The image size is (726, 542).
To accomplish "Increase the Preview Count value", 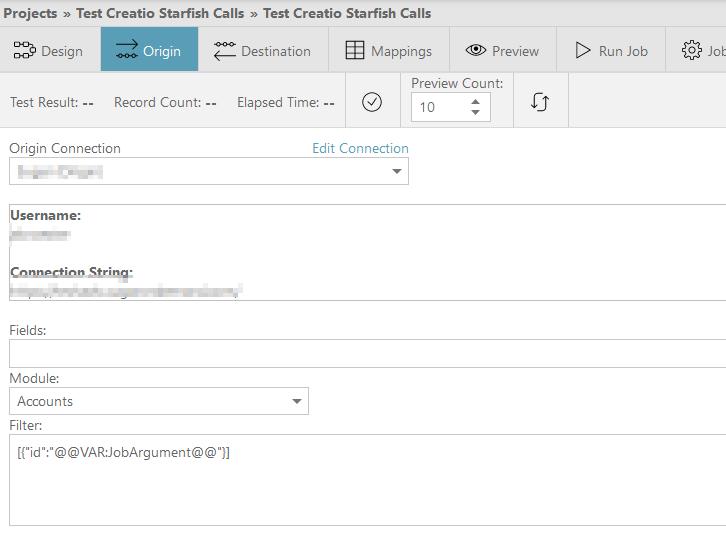I will coord(475,101).
